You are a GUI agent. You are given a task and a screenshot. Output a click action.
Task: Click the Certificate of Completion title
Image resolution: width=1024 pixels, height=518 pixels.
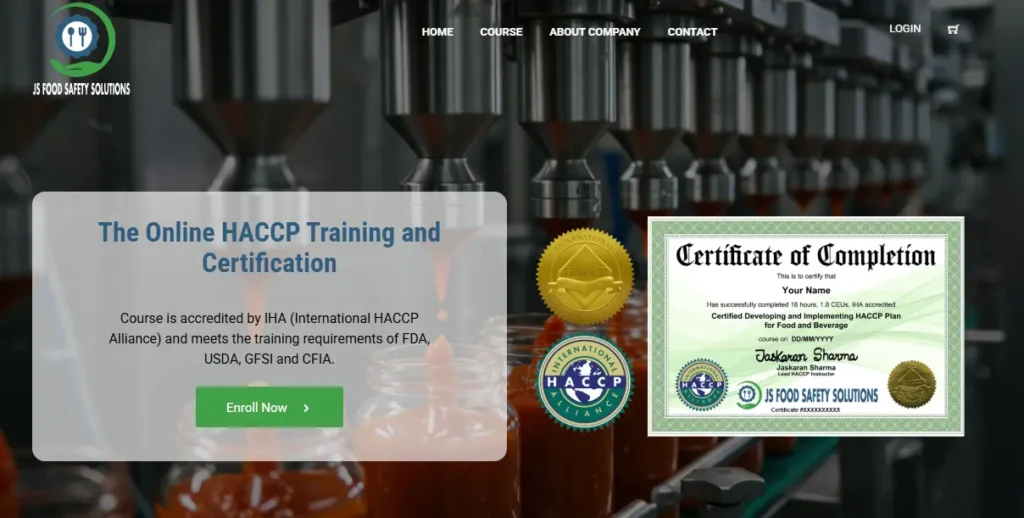[x=805, y=255]
